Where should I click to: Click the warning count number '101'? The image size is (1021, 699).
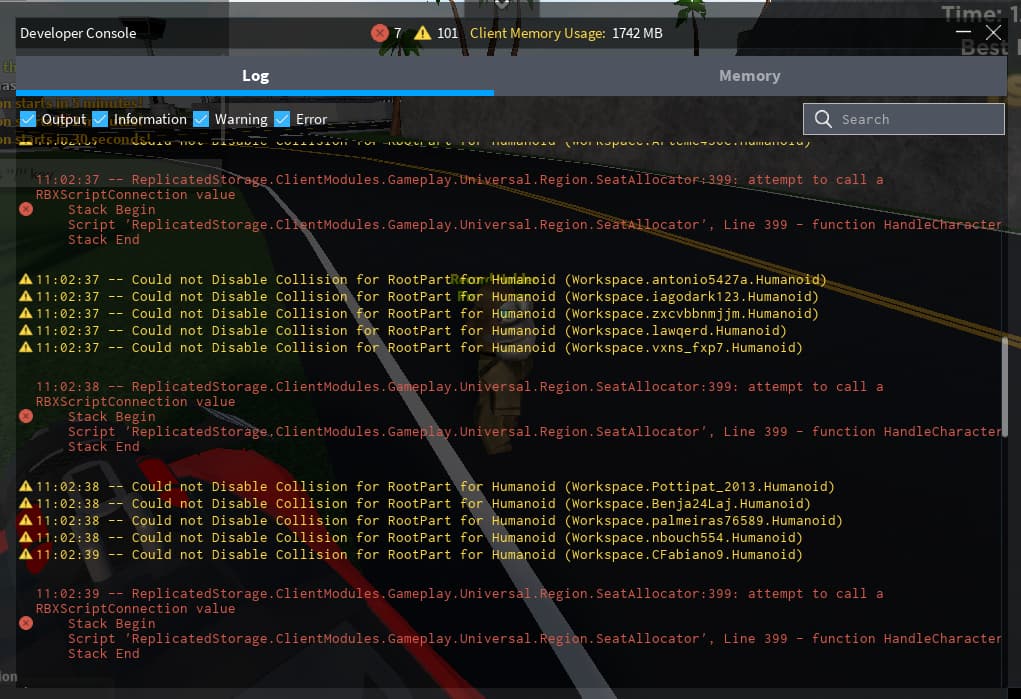tap(447, 33)
